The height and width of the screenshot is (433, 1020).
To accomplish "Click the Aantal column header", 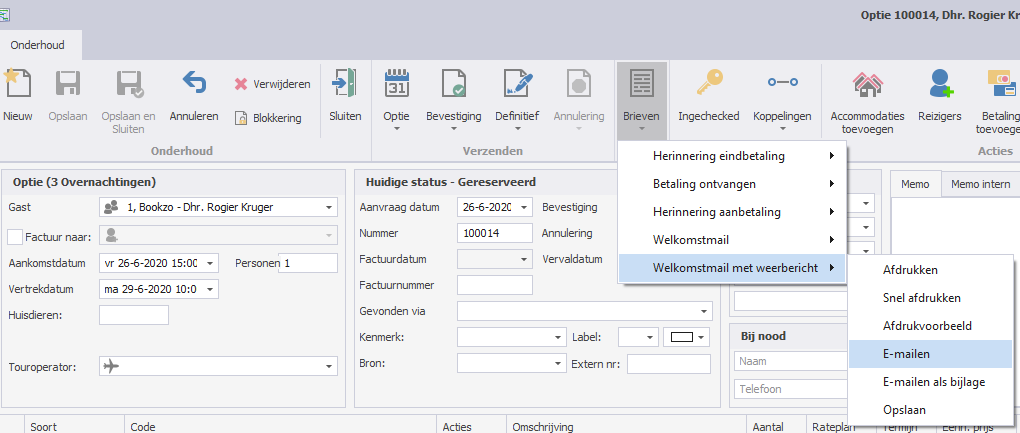I will coord(776,425).
